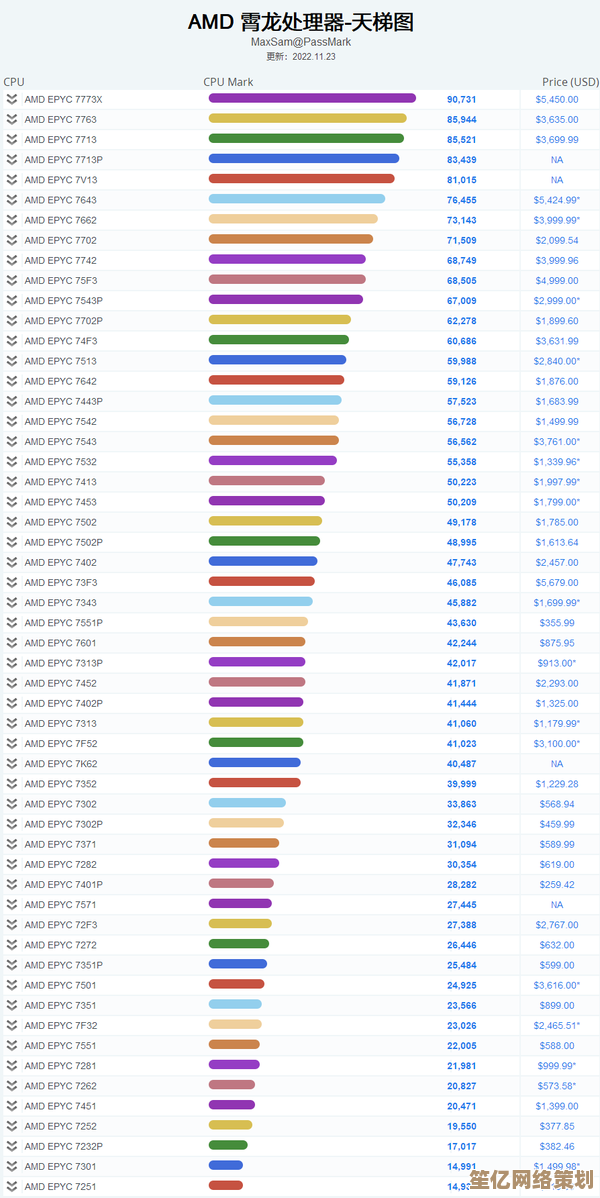Viewport: 600px width, 1198px height.
Task: Expand the AMD EPYC 75F3 row chevron
Action: pos(11,280)
